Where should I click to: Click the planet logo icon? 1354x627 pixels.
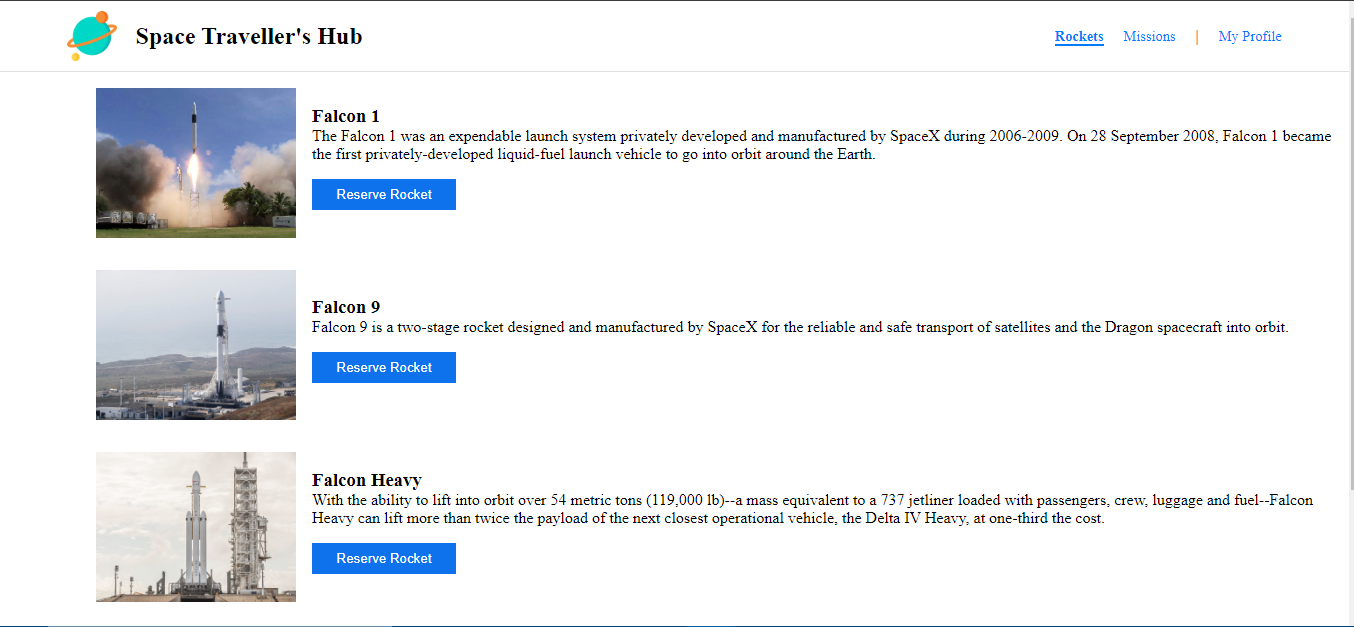tap(92, 36)
